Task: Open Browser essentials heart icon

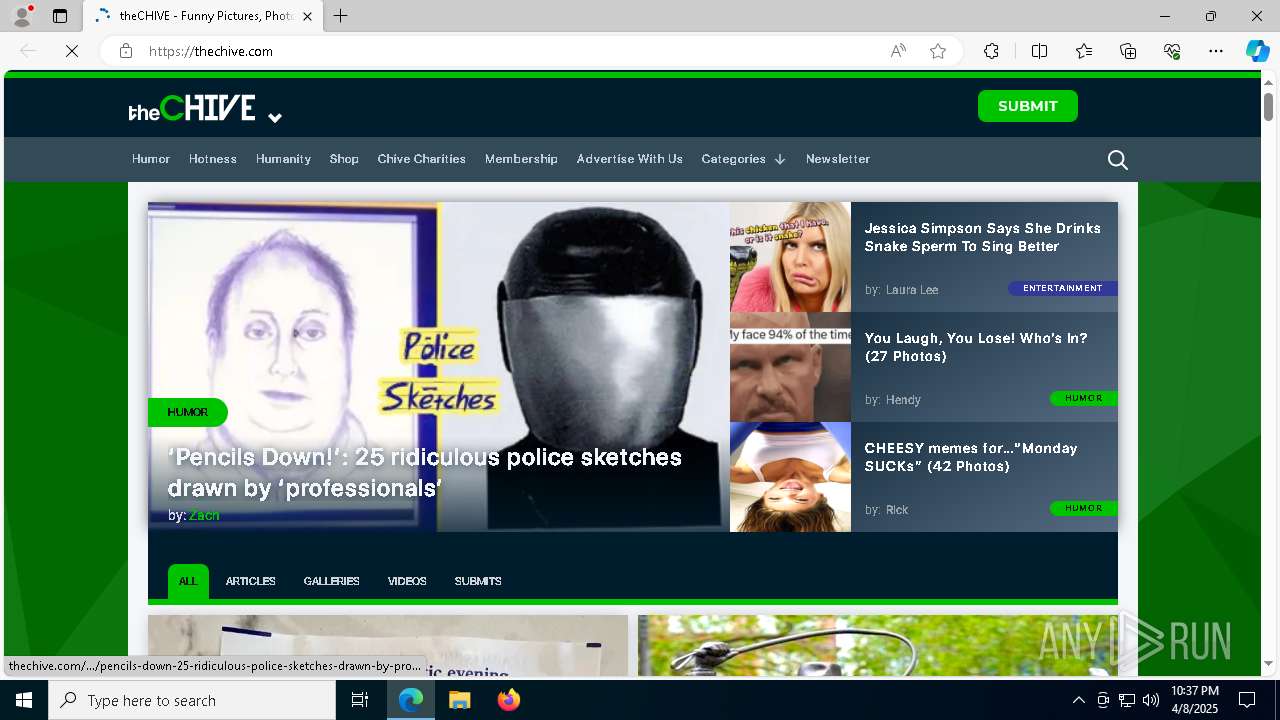Action: coord(1172,51)
